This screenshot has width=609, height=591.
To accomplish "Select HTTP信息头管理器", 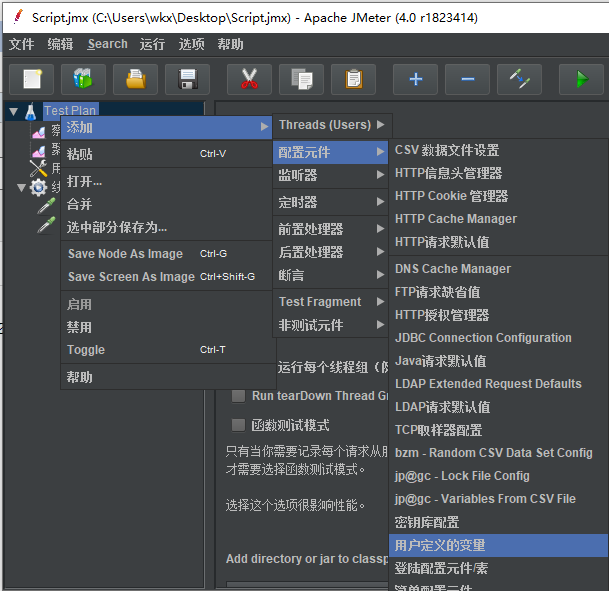I will 498,173.
